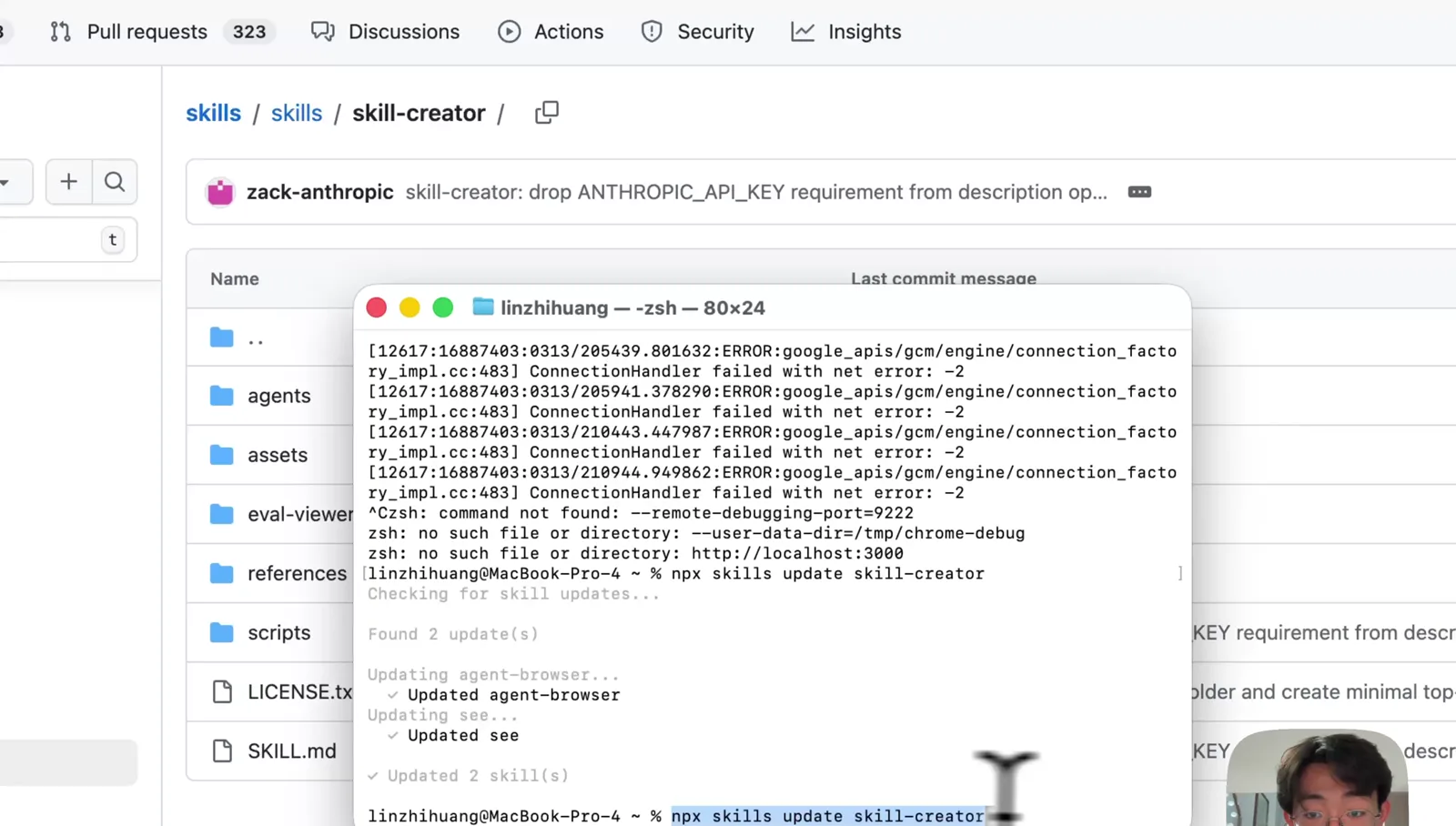Zoom the Terminal window with green button

[x=443, y=307]
